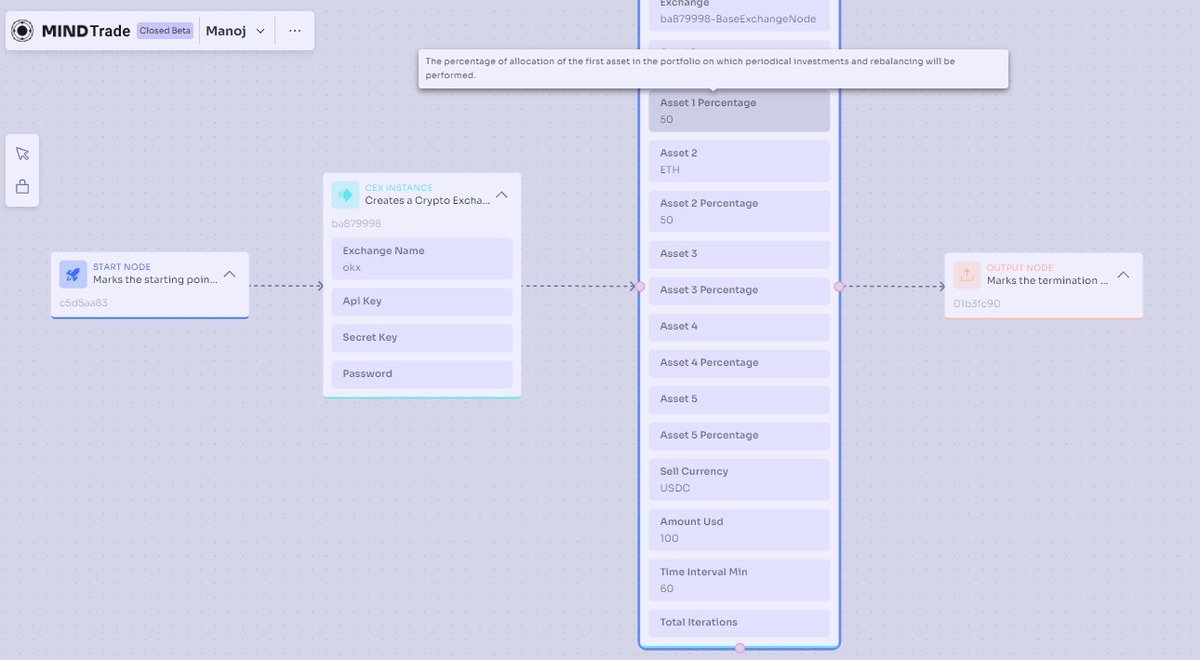Click the Amount Usd field

(x=739, y=529)
